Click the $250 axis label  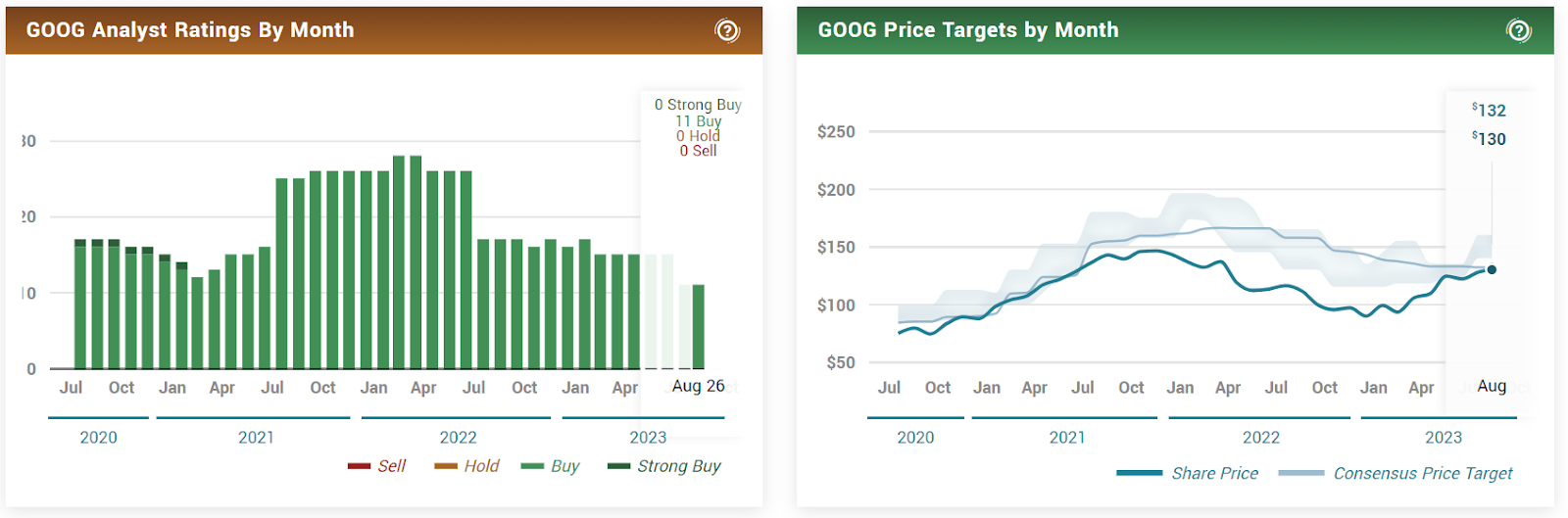tap(836, 131)
